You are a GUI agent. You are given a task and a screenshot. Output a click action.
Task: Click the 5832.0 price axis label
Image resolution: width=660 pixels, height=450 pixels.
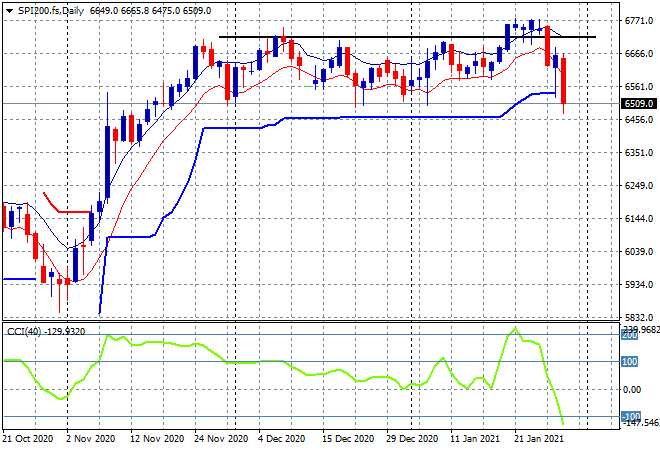point(639,317)
